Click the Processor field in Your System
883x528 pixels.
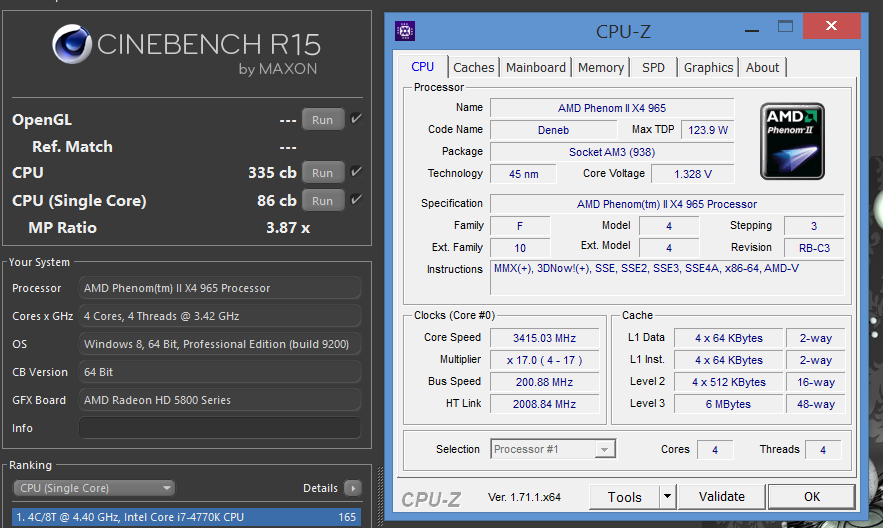click(x=220, y=288)
